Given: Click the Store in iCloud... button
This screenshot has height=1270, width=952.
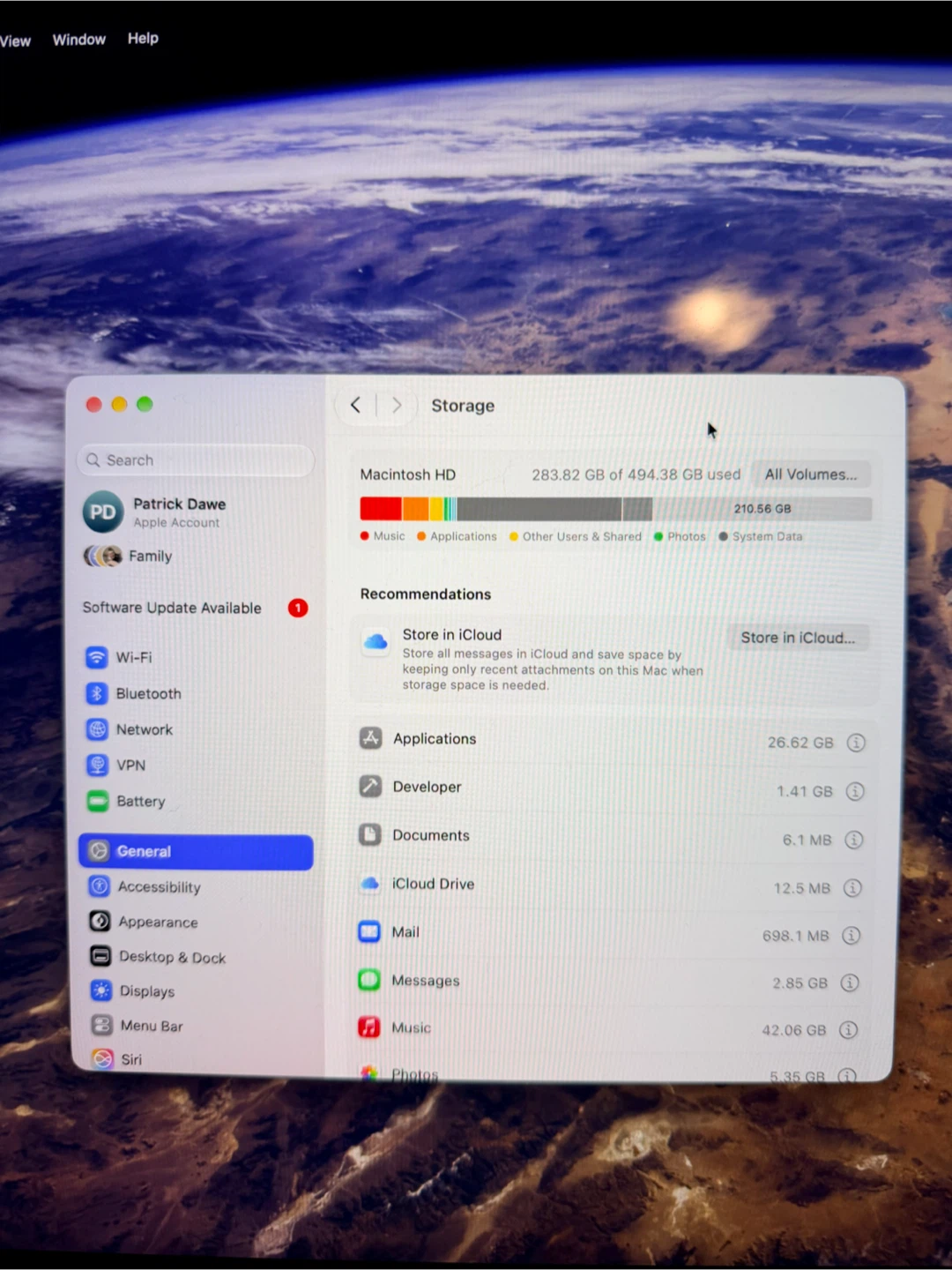Looking at the screenshot, I should point(798,638).
